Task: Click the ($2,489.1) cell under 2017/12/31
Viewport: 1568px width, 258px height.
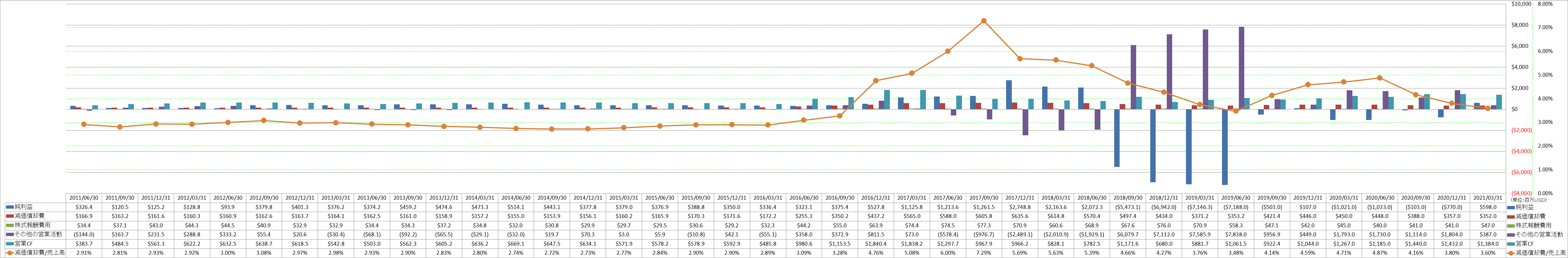Action: (x=1020, y=234)
